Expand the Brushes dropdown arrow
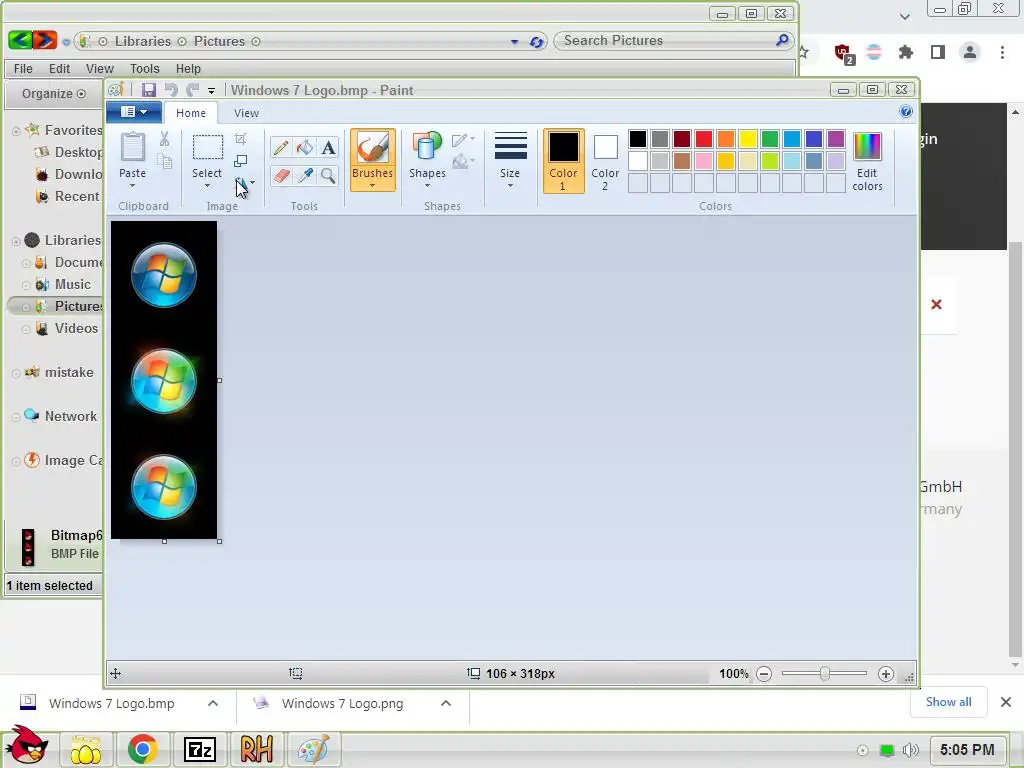This screenshot has width=1024, height=768. point(372,185)
